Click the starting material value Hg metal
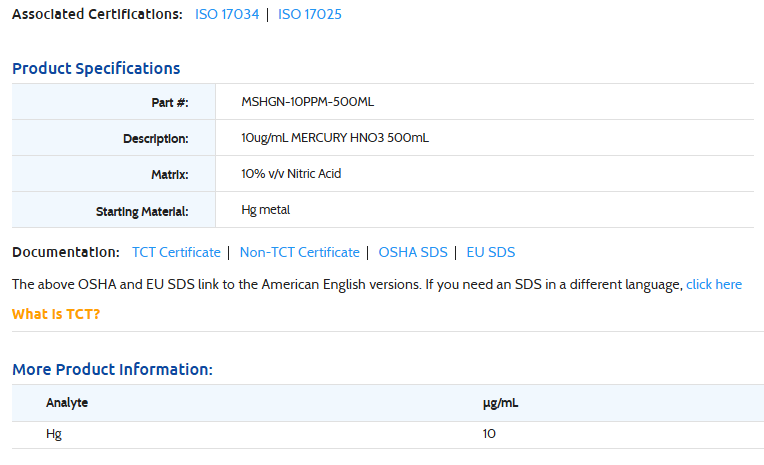The height and width of the screenshot is (465, 764). click(x=265, y=210)
